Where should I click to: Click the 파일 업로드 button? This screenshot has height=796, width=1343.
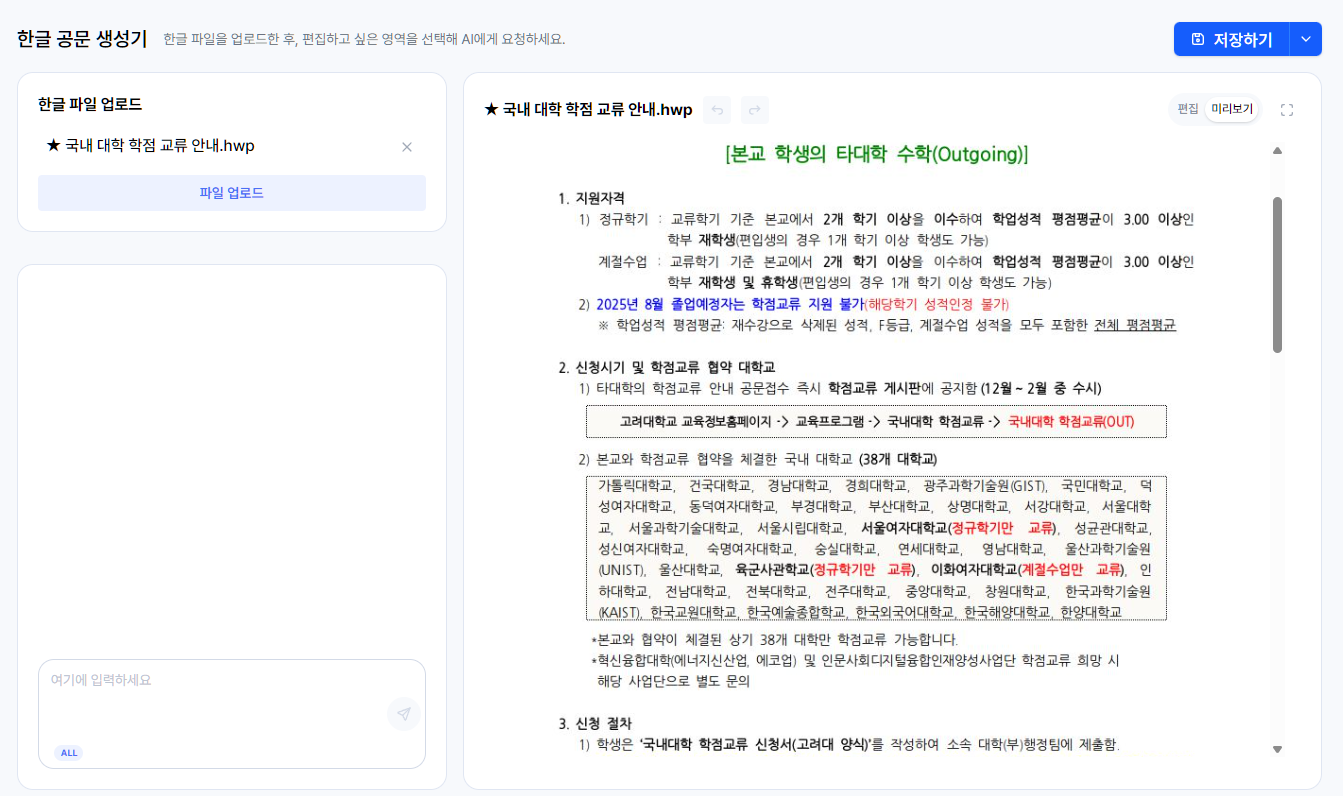click(232, 193)
